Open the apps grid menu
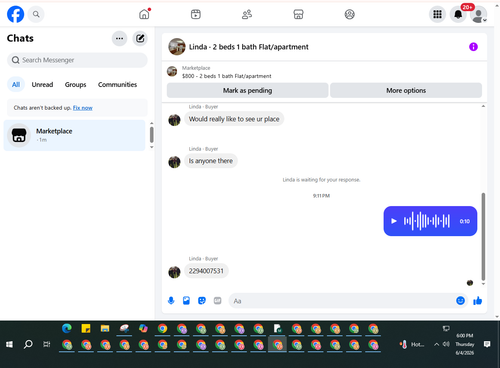The image size is (500, 368). click(x=437, y=14)
